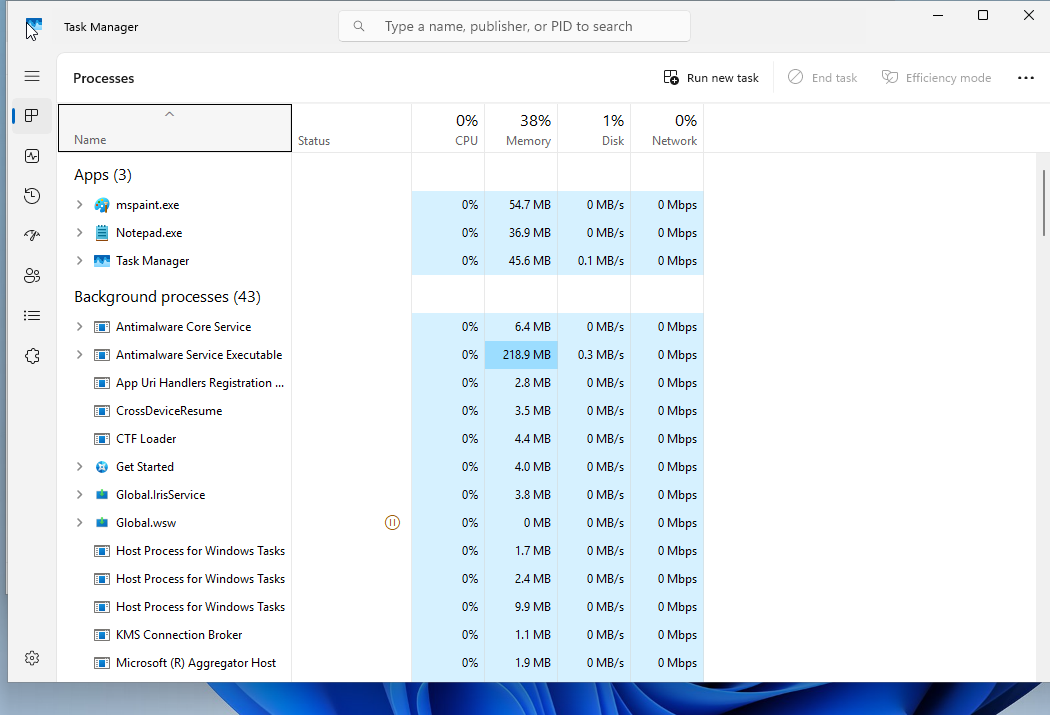This screenshot has height=715, width=1050.
Task: Click the Antimalware Core Service icon
Action: click(102, 327)
